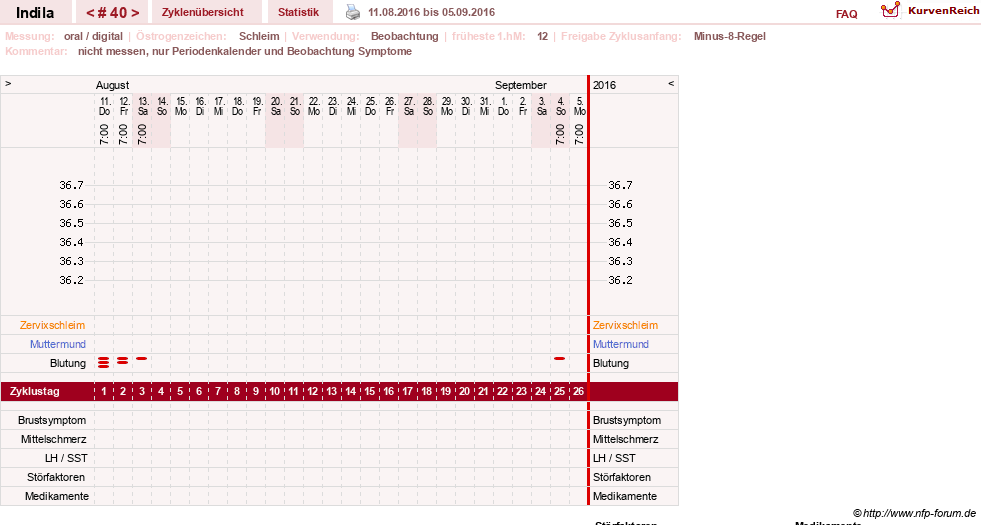981x525 pixels.
Task: Select the Indila user tab
Action: pyautogui.click(x=35, y=13)
